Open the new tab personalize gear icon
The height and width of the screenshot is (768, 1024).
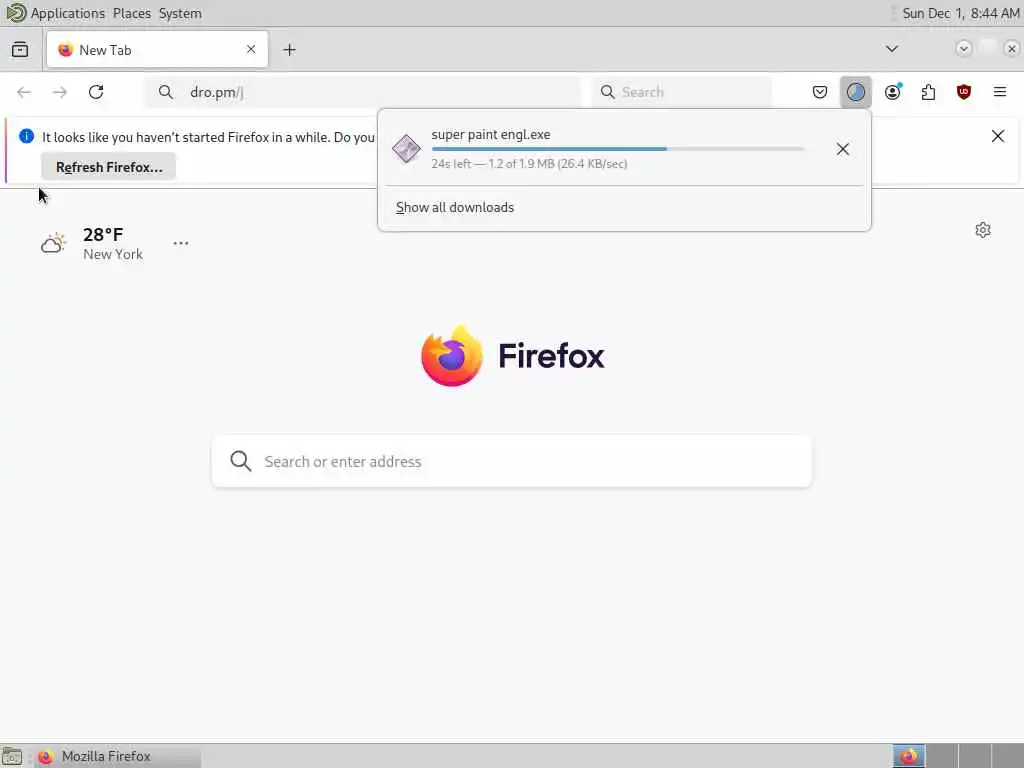point(982,230)
